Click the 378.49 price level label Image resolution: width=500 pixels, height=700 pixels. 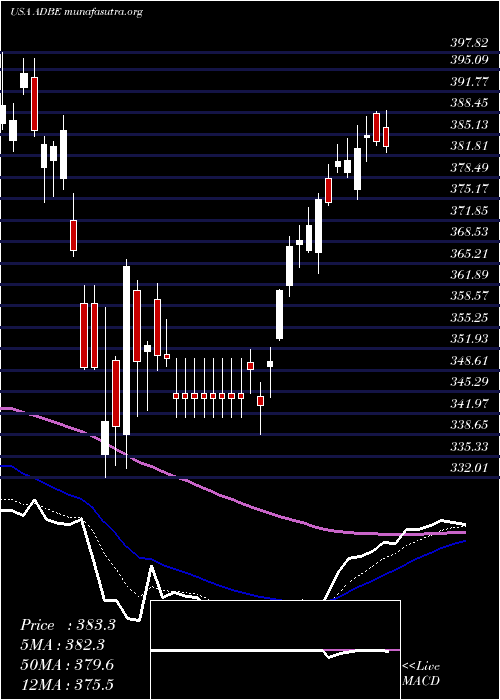tap(468, 167)
